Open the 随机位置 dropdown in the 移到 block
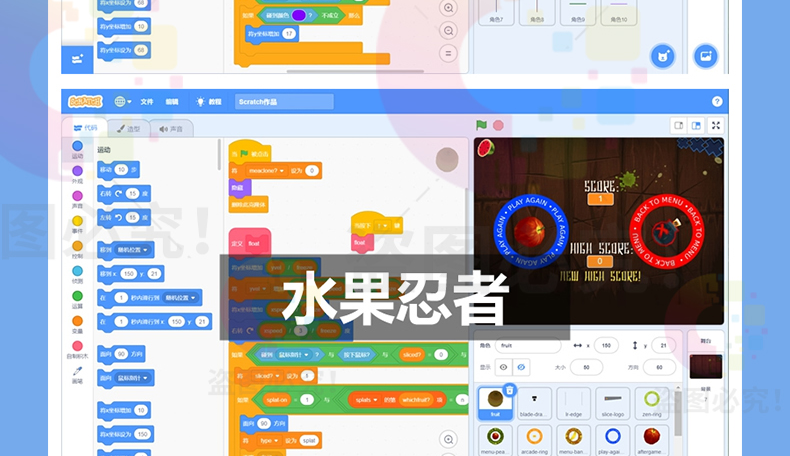This screenshot has width=790, height=456. pos(133,250)
